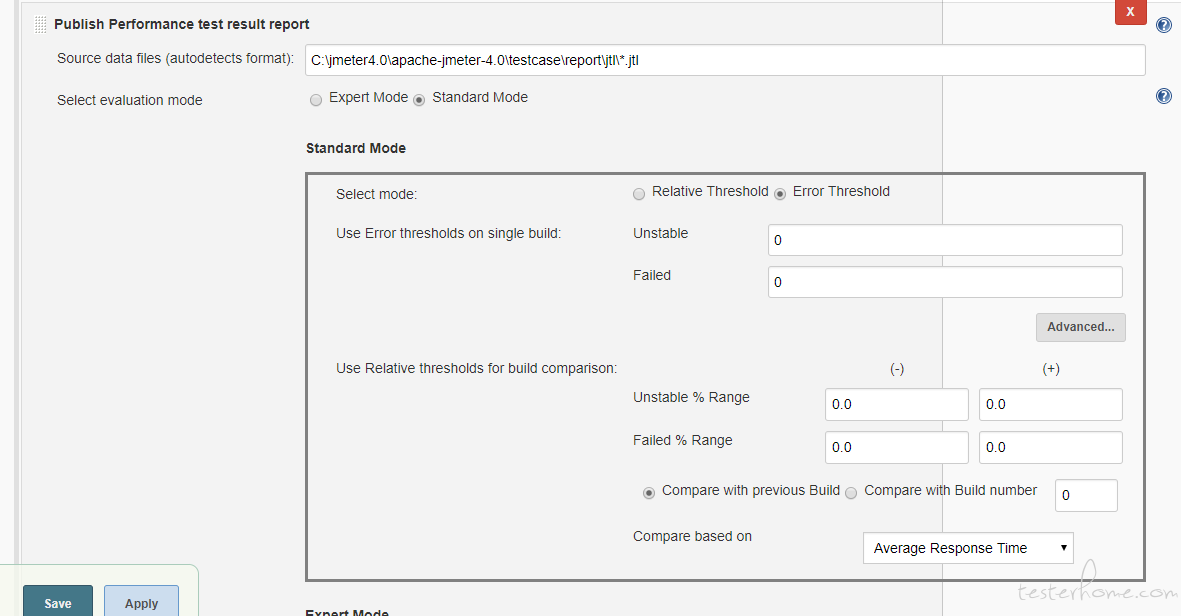
Task: Focus the Failed error threshold field
Action: point(944,282)
